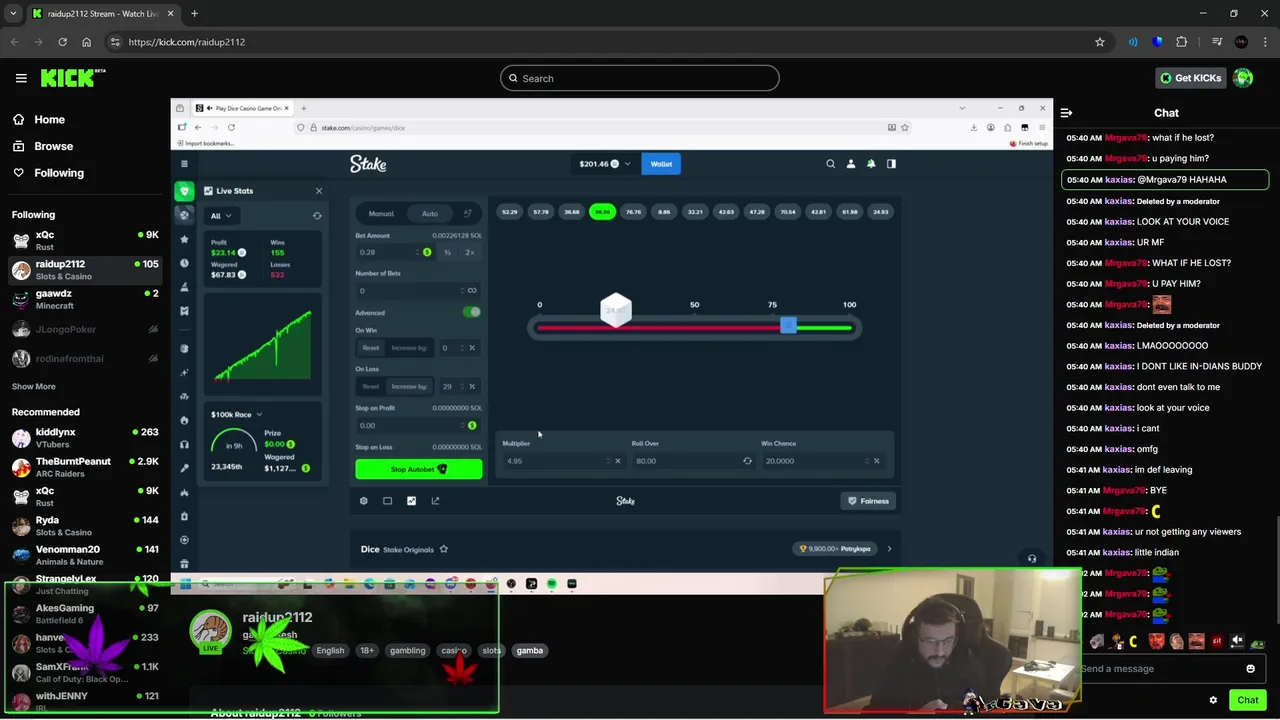Click the blue dice roll-over slider handle

pos(788,326)
